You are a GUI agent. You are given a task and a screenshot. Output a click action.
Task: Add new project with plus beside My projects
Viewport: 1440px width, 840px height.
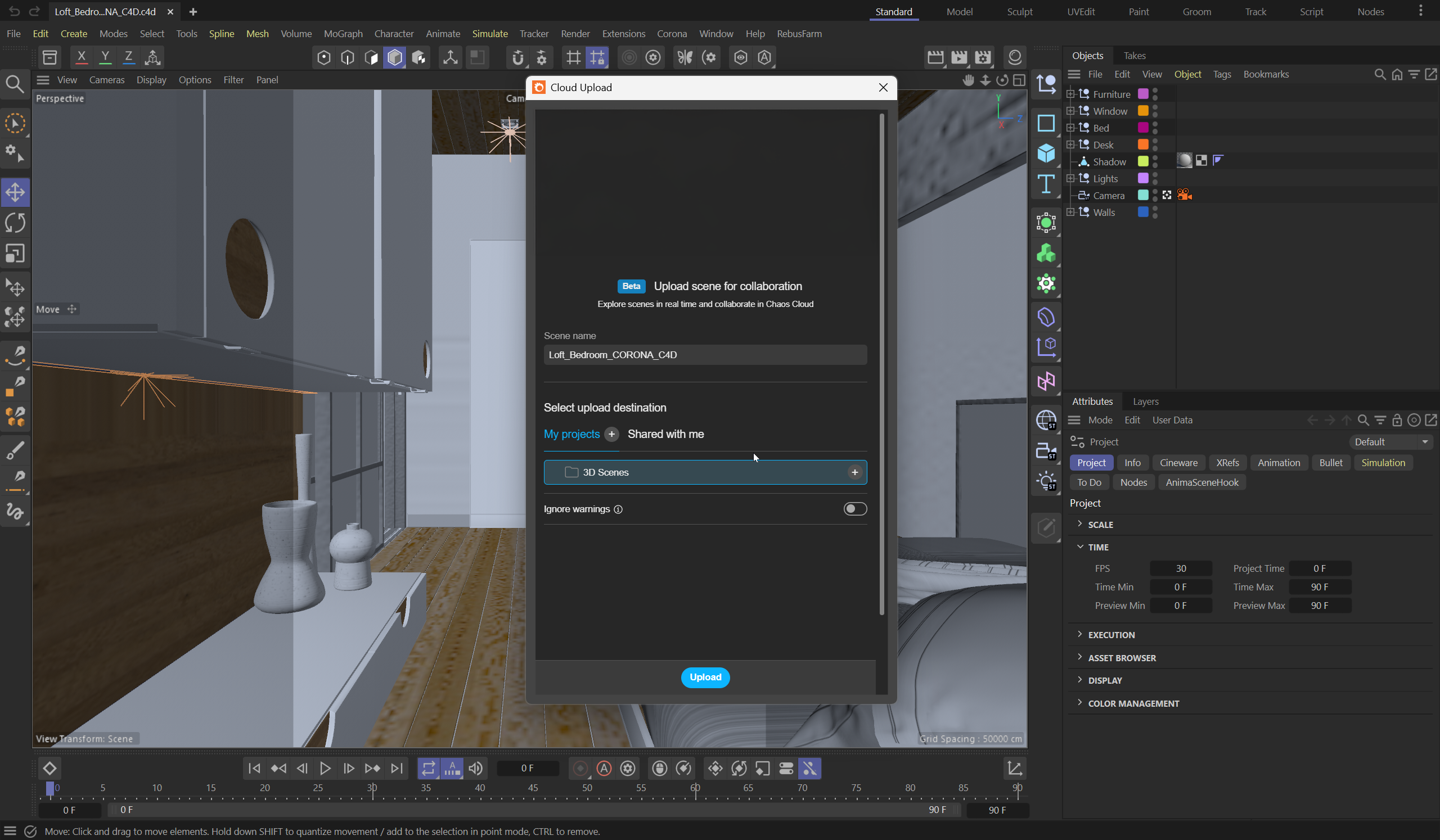(x=611, y=435)
